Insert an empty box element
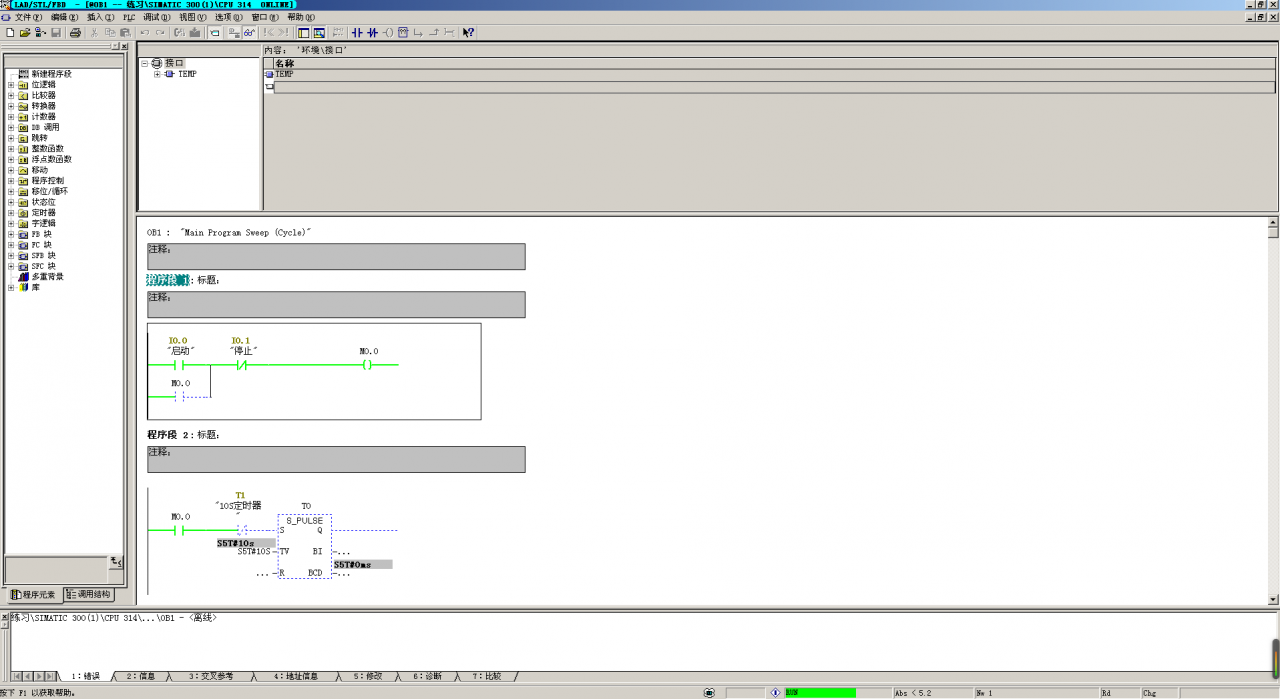Screen dimensions: 1280x699 (403, 33)
